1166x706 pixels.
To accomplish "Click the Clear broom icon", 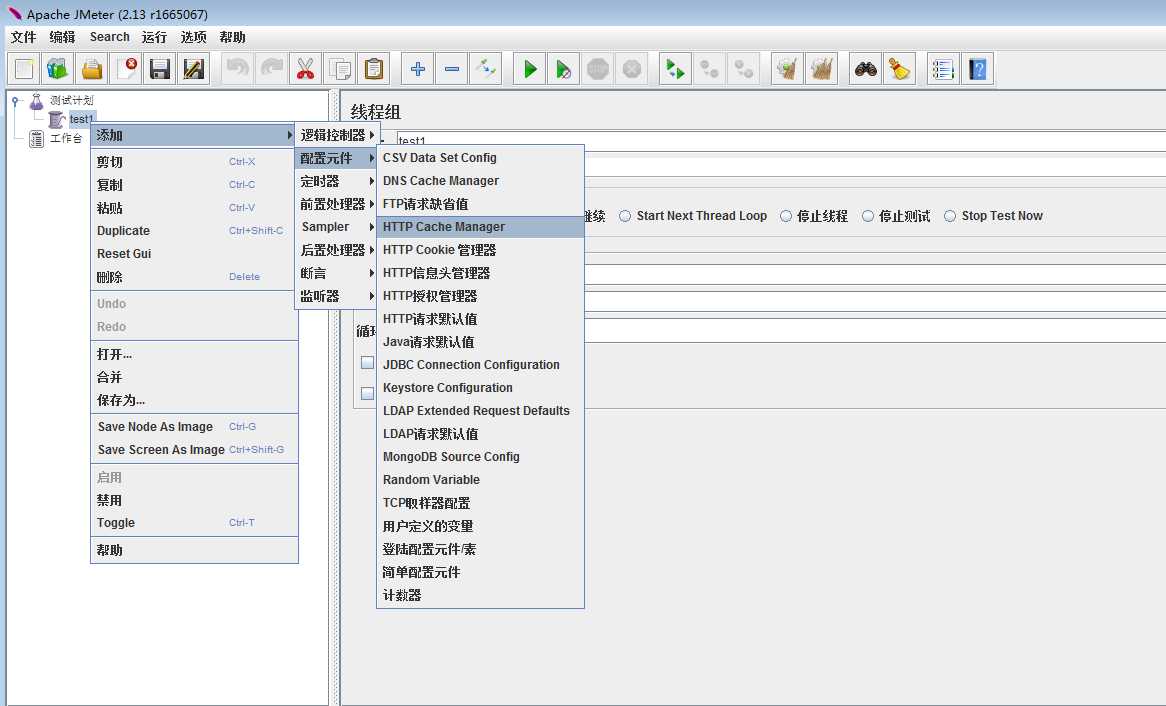I will pyautogui.click(x=787, y=69).
